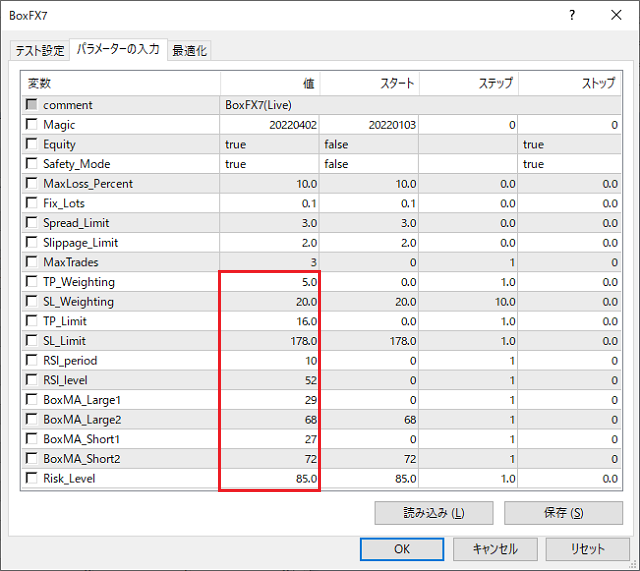Enable the Equity optimization checkbox
The height and width of the screenshot is (571, 640).
coord(31,144)
